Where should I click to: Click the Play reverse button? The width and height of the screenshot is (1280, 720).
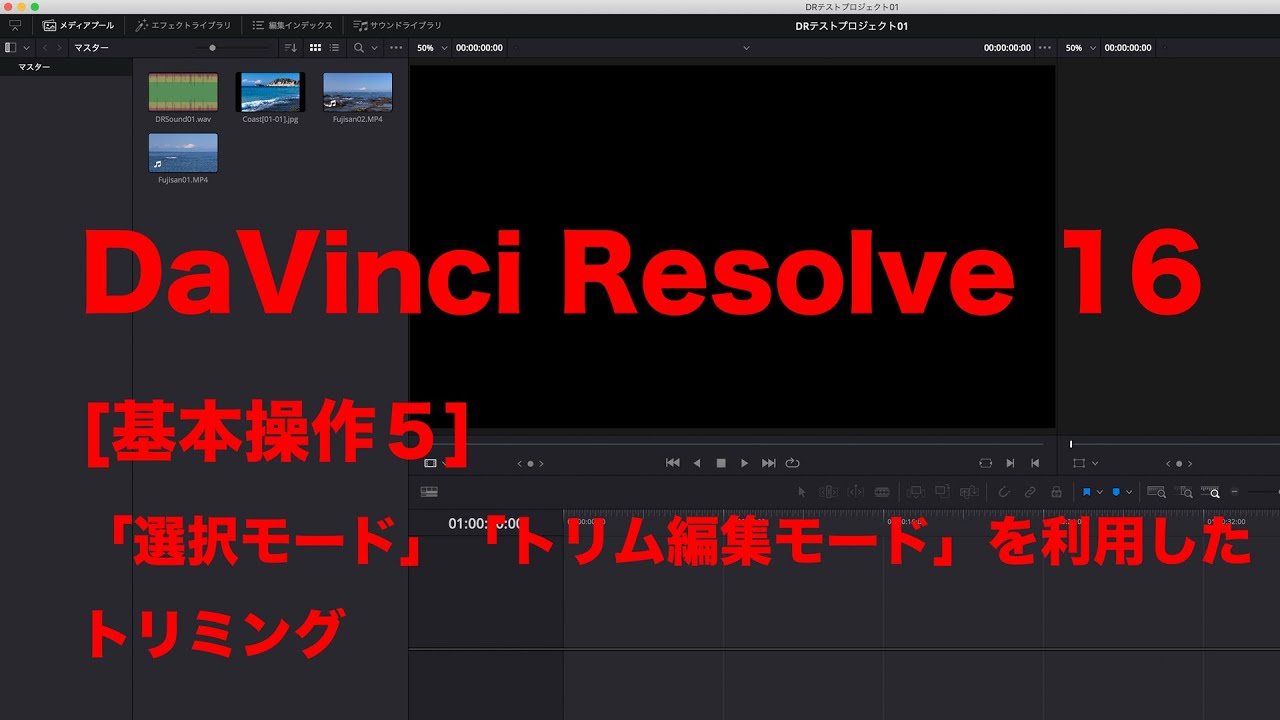click(x=697, y=463)
